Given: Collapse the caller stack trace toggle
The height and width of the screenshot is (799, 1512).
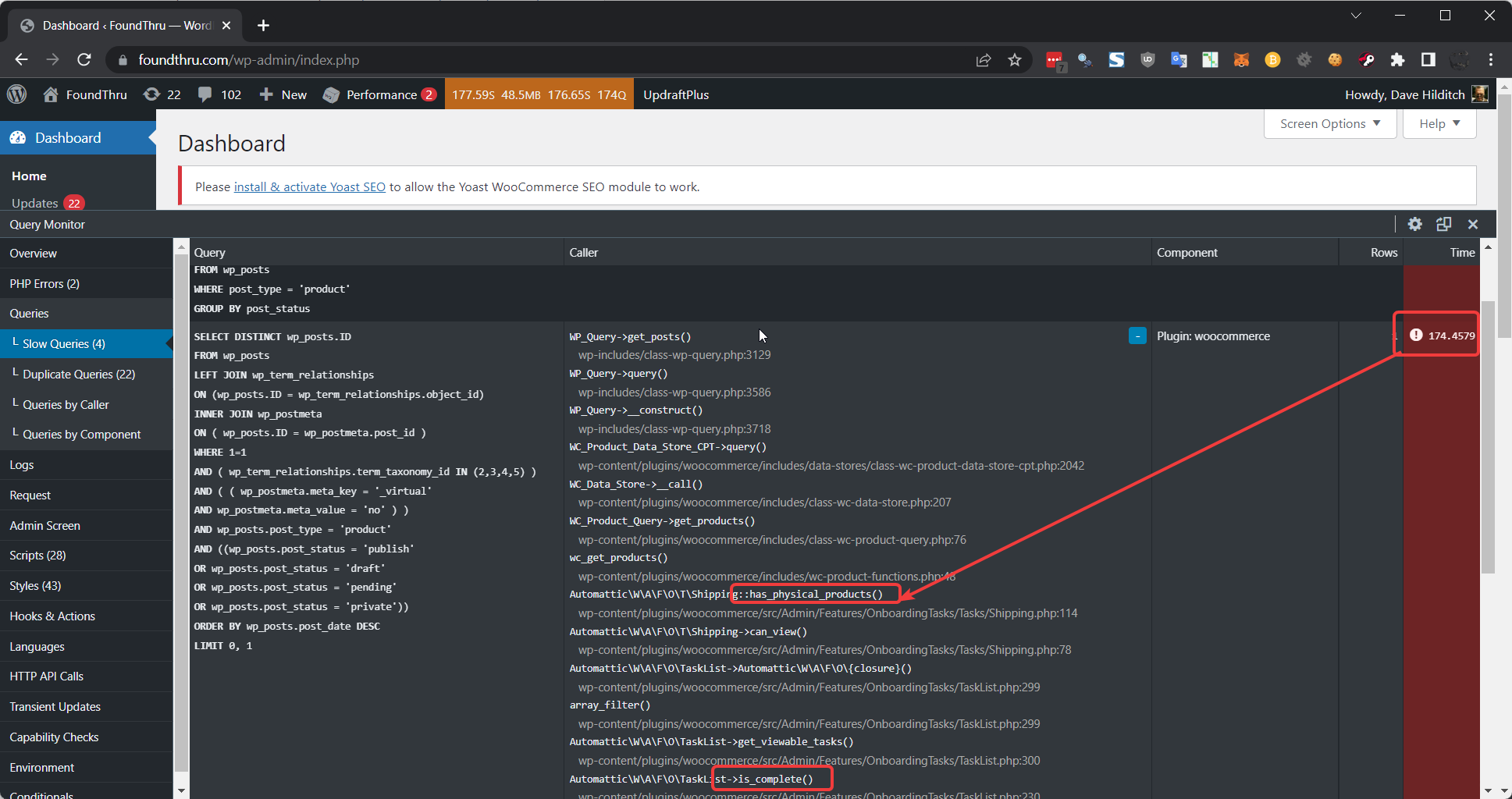Looking at the screenshot, I should 1137,336.
